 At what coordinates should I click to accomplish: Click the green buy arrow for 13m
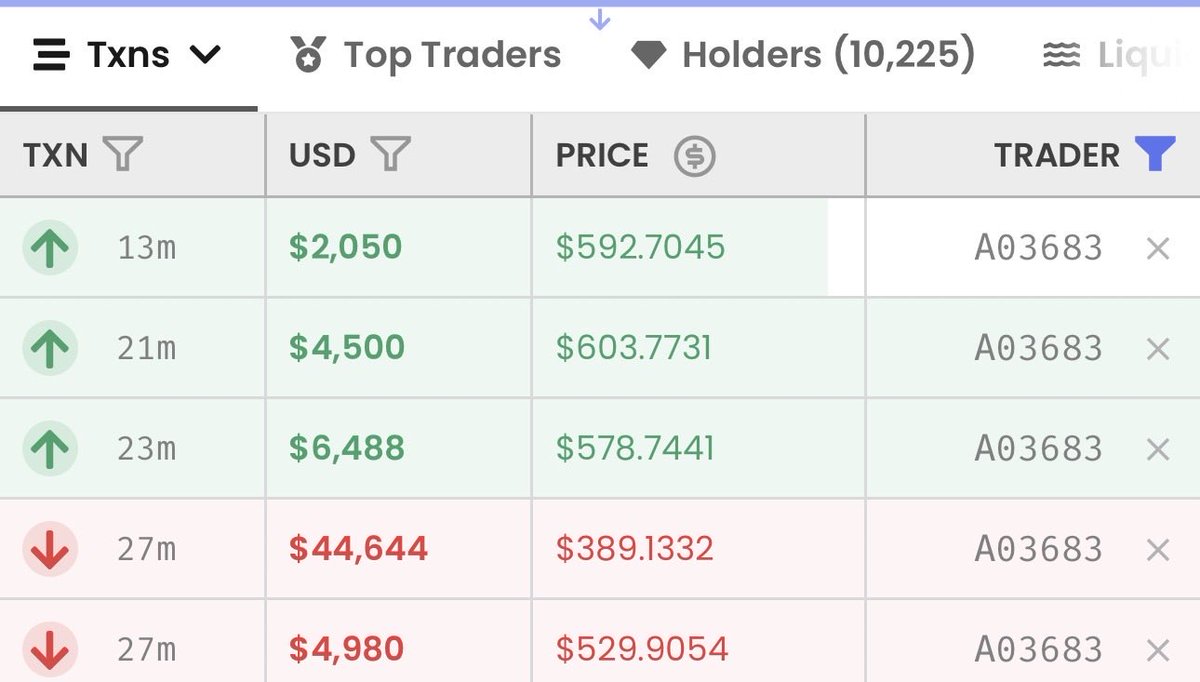click(x=50, y=248)
